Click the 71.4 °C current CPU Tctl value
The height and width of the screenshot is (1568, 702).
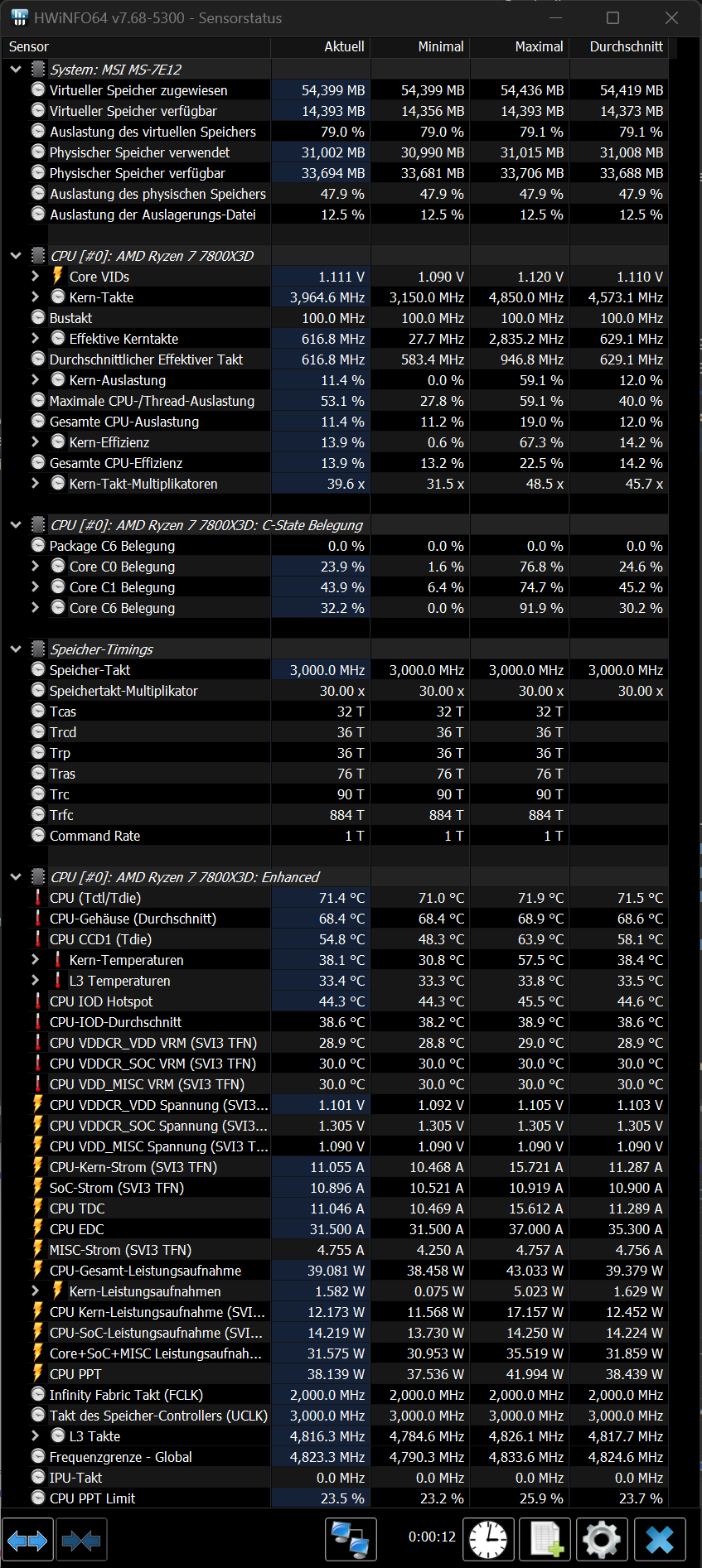(341, 898)
